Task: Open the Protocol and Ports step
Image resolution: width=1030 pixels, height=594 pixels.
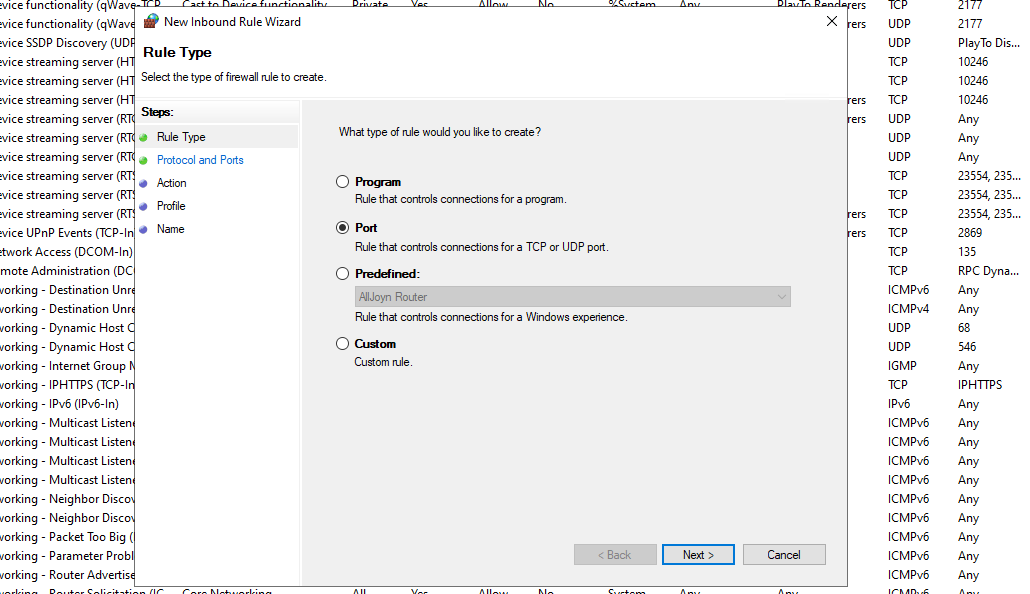Action: [x=200, y=160]
